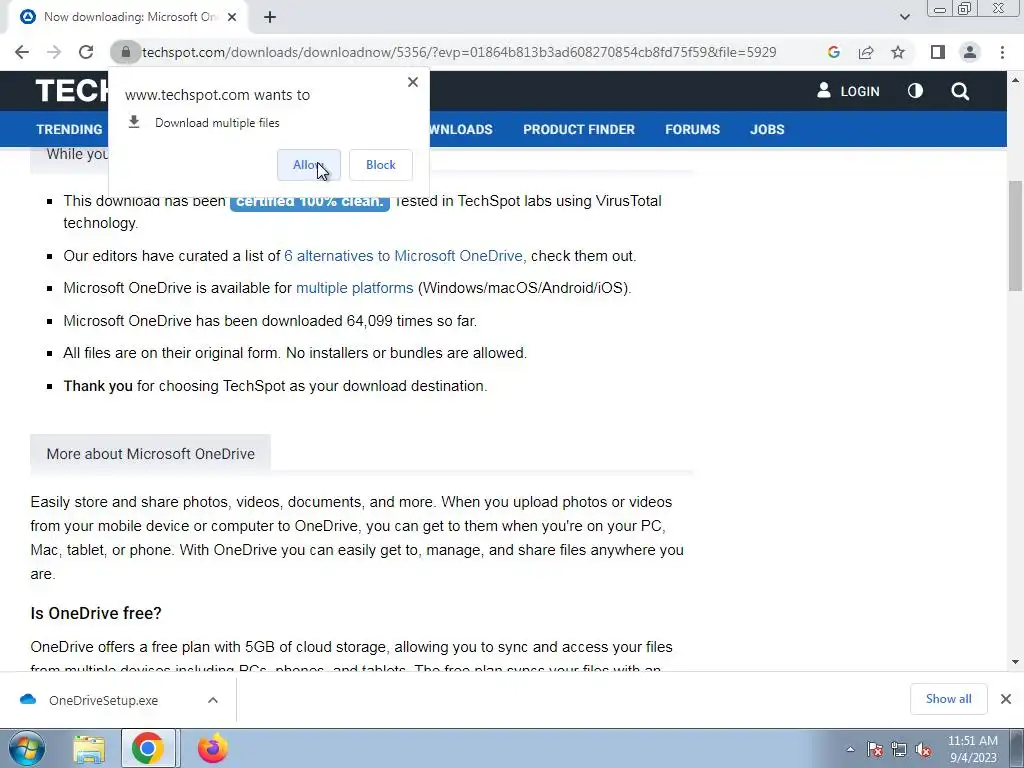The height and width of the screenshot is (768, 1024).
Task: Click the scrollbar down arrow
Action: [1015, 662]
